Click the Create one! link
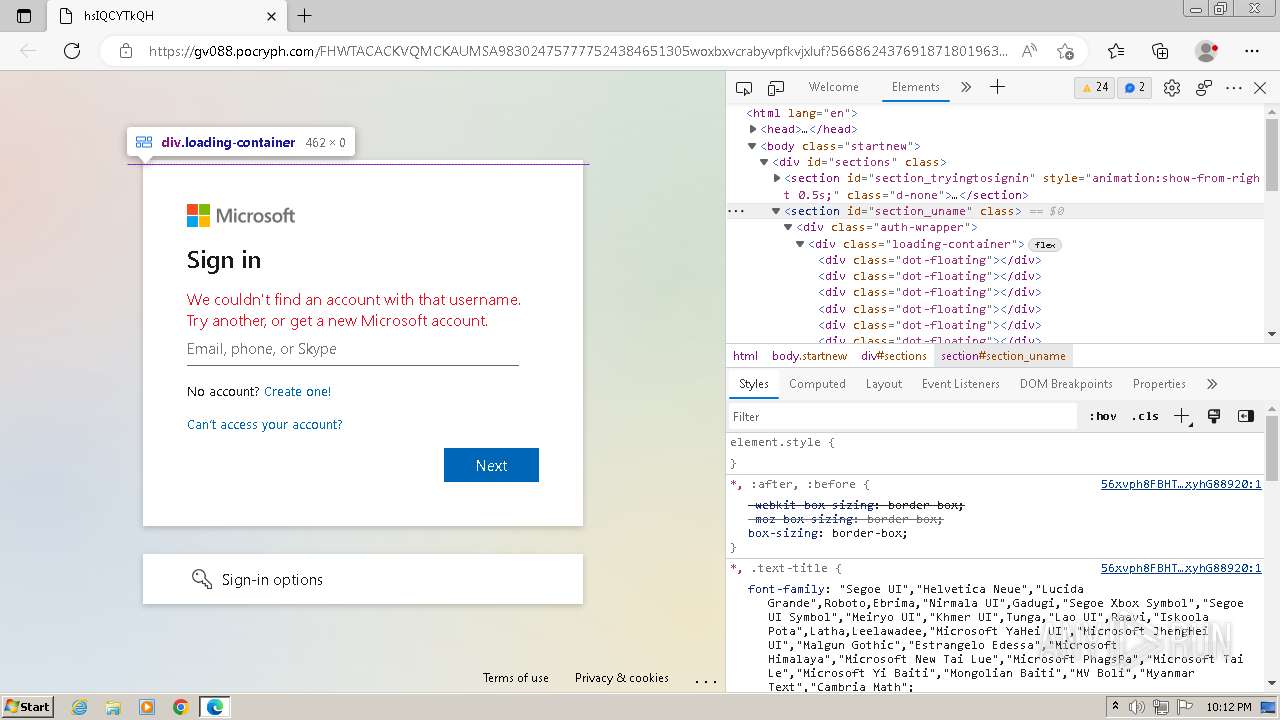The height and width of the screenshot is (720, 1280). (x=297, y=392)
